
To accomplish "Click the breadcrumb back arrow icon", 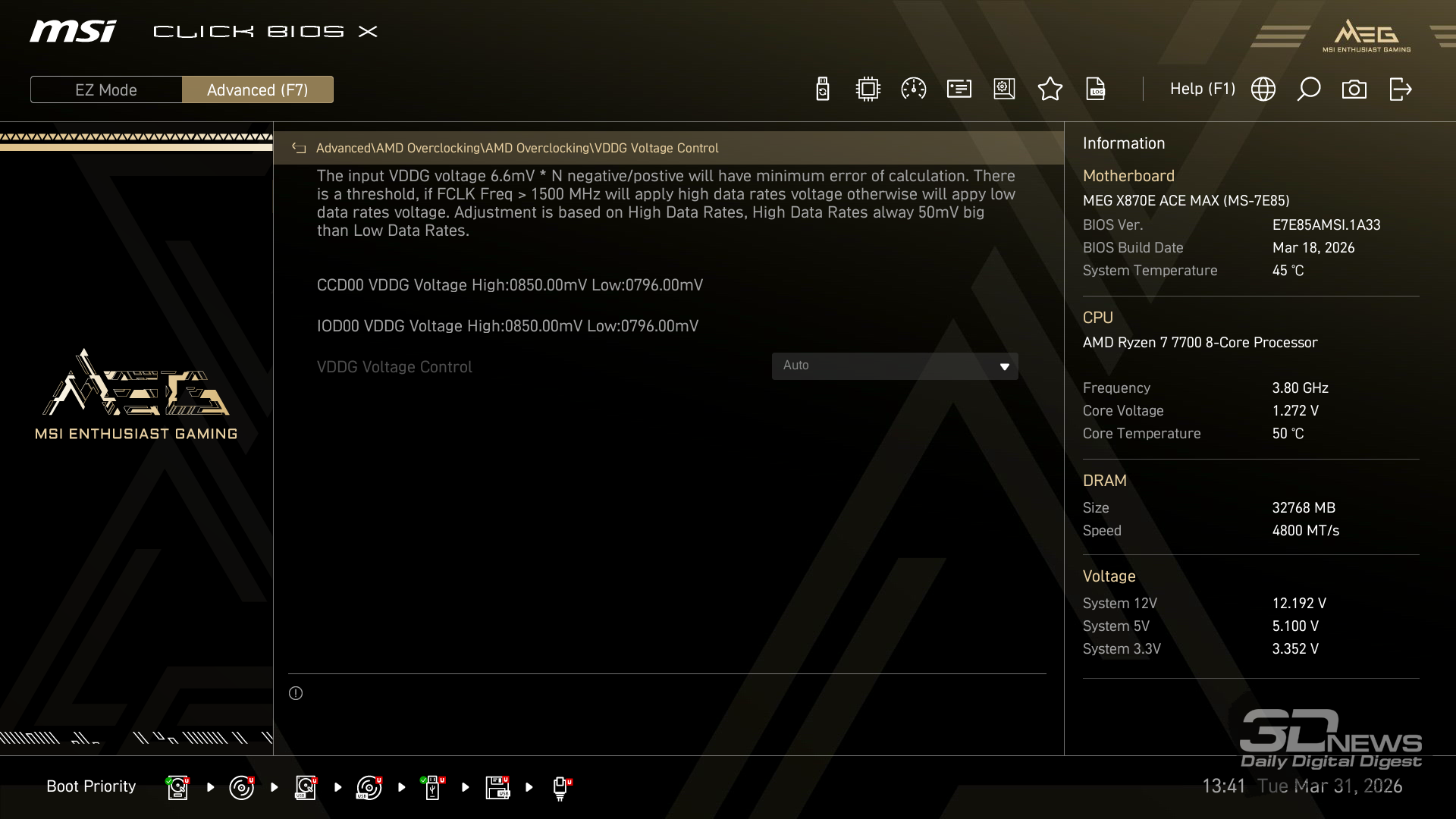I will tap(299, 149).
